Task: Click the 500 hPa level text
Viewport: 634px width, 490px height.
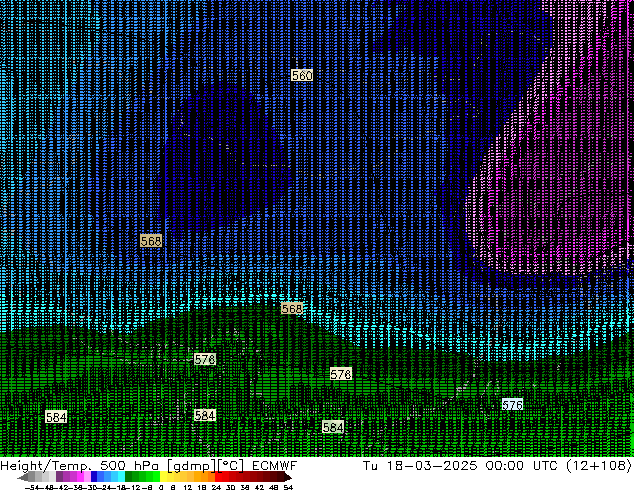Action: click(x=129, y=465)
